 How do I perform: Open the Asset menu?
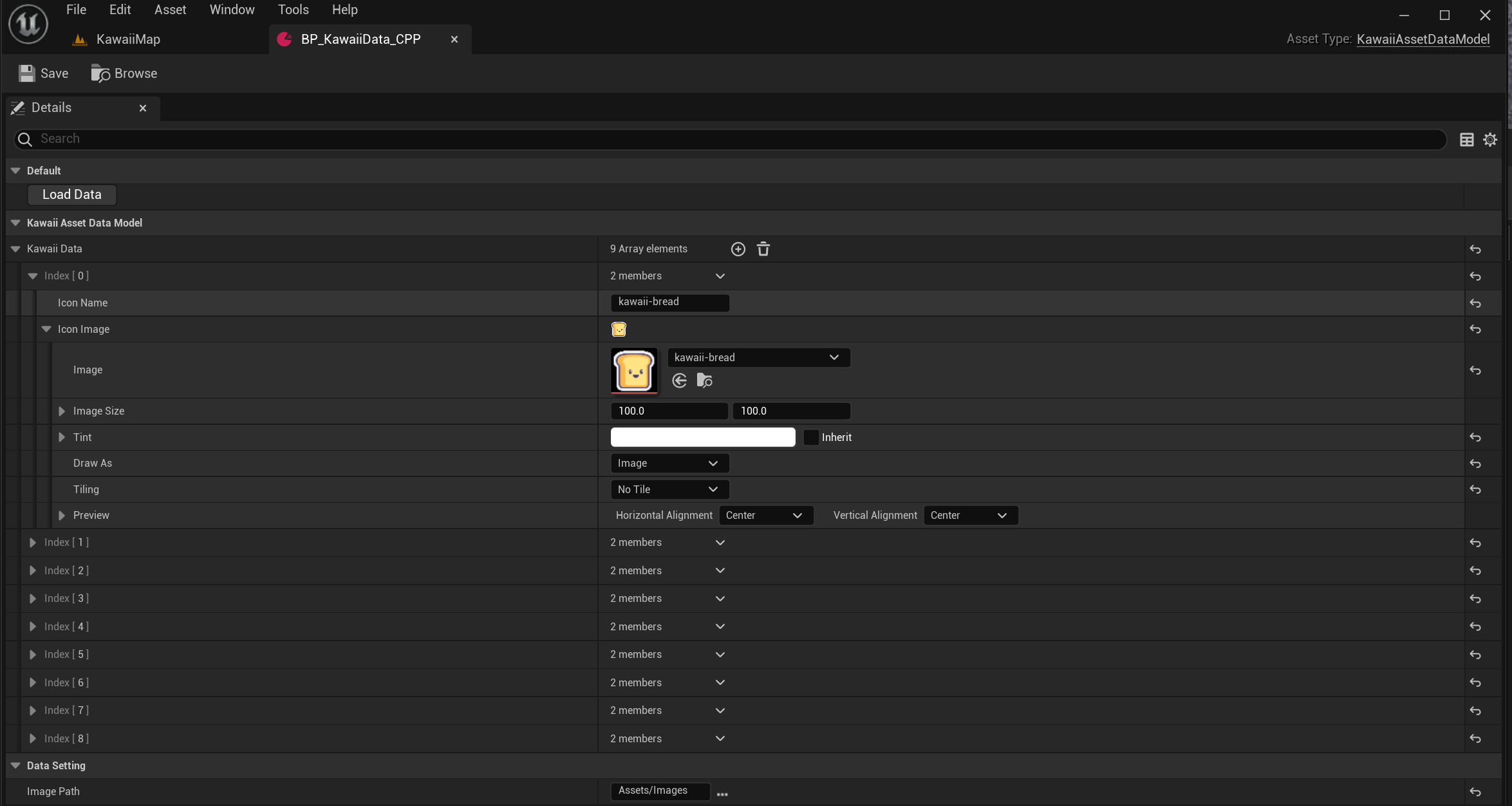tap(170, 10)
